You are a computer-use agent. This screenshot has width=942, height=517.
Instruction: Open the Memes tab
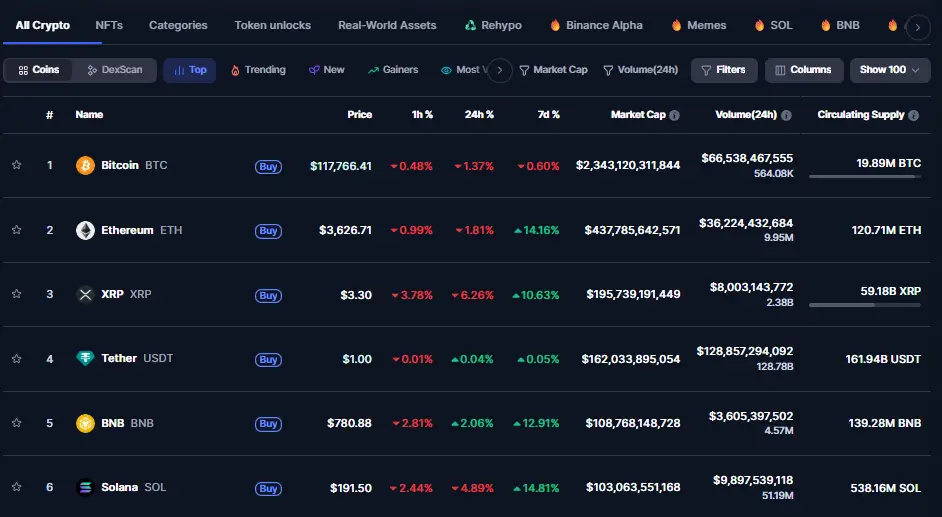(x=699, y=26)
